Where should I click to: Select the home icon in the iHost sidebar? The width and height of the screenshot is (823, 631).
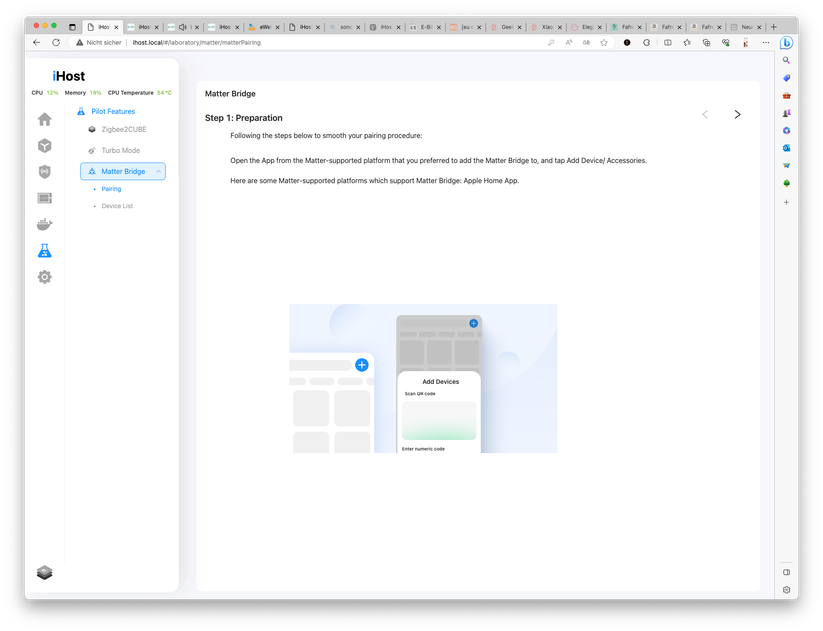point(44,118)
